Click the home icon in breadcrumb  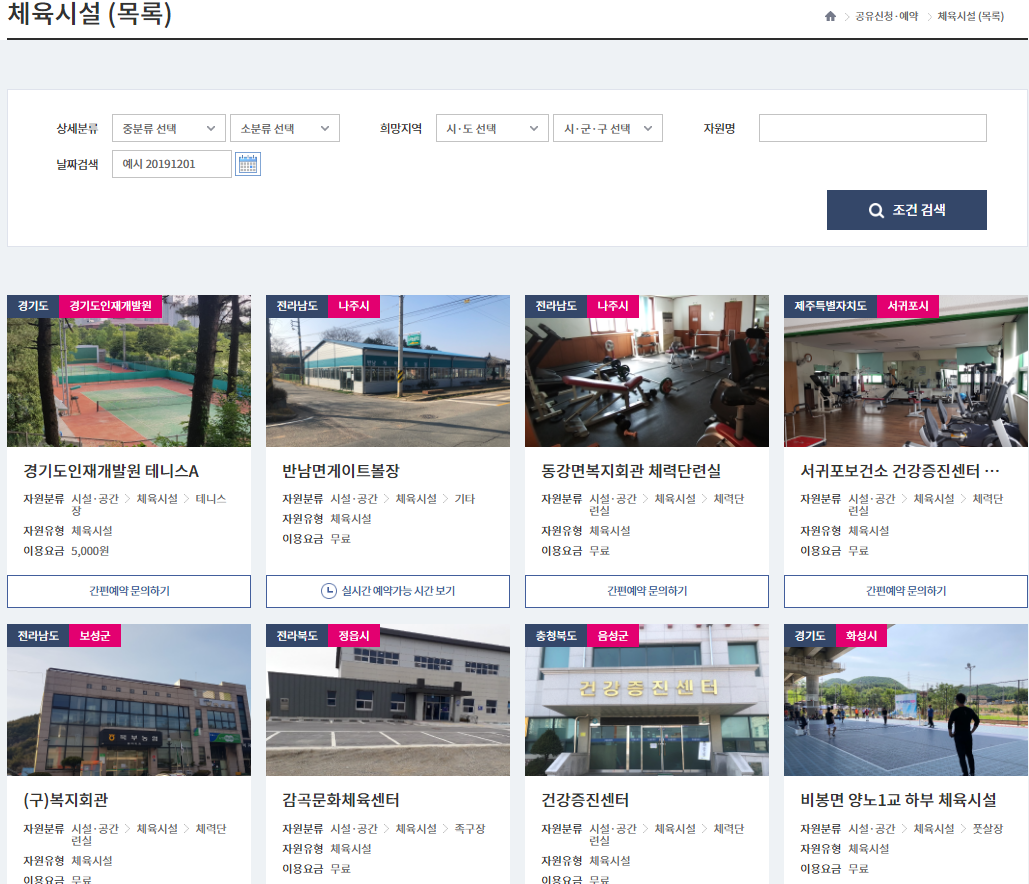830,16
